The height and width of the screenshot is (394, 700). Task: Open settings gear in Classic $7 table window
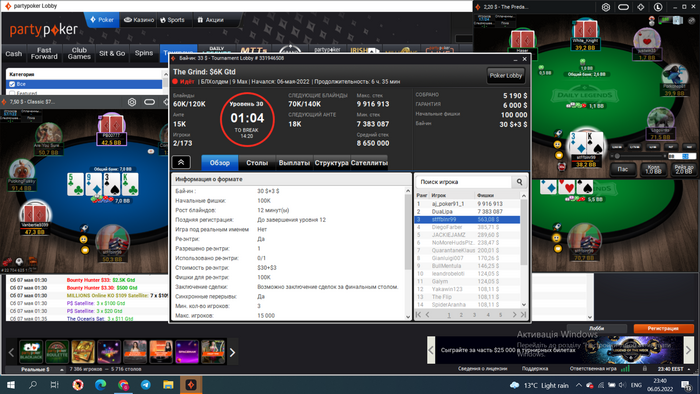pos(132,102)
